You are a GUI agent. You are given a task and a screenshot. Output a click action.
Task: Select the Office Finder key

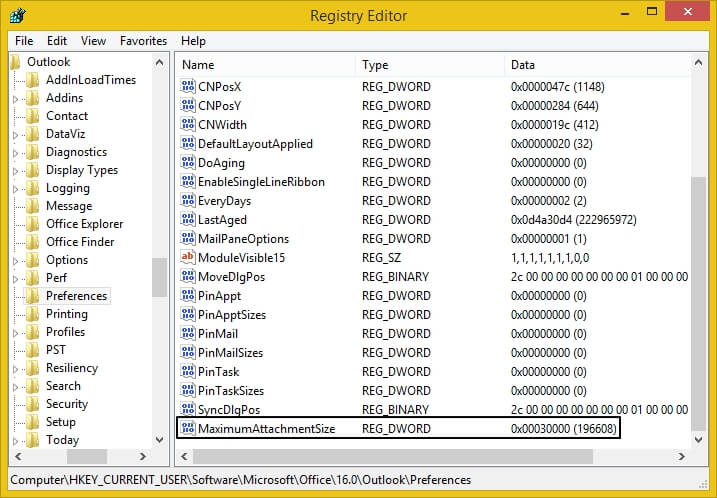tap(80, 241)
